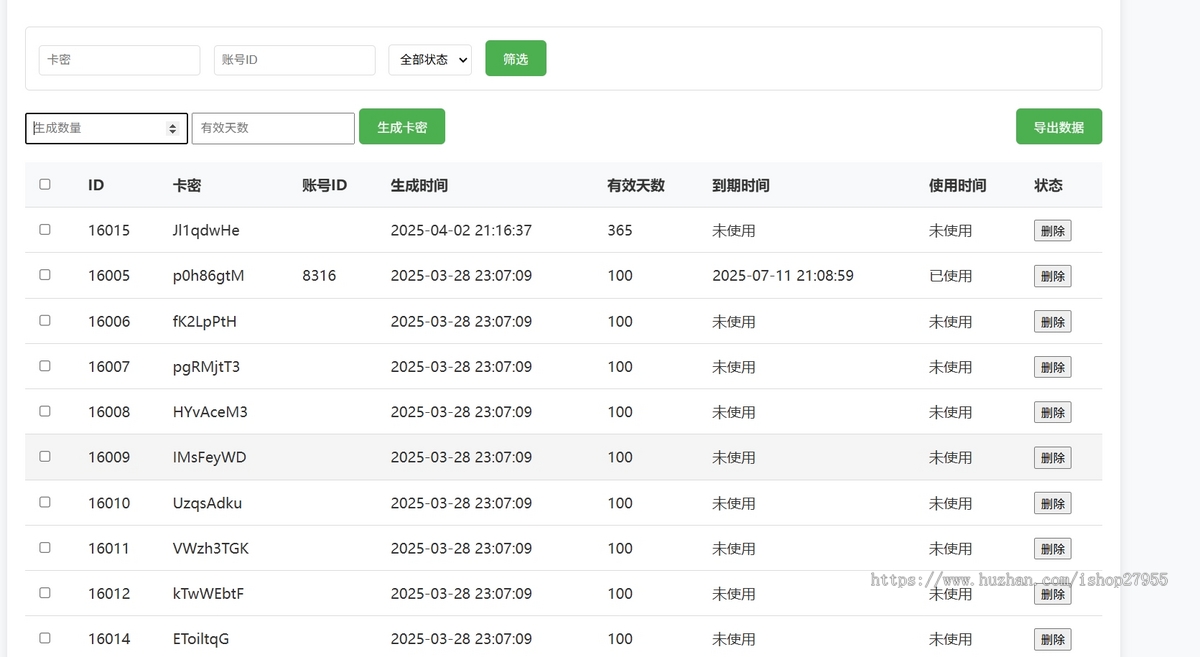Select card code VWzh3TGK
This screenshot has width=1200, height=657.
click(211, 548)
